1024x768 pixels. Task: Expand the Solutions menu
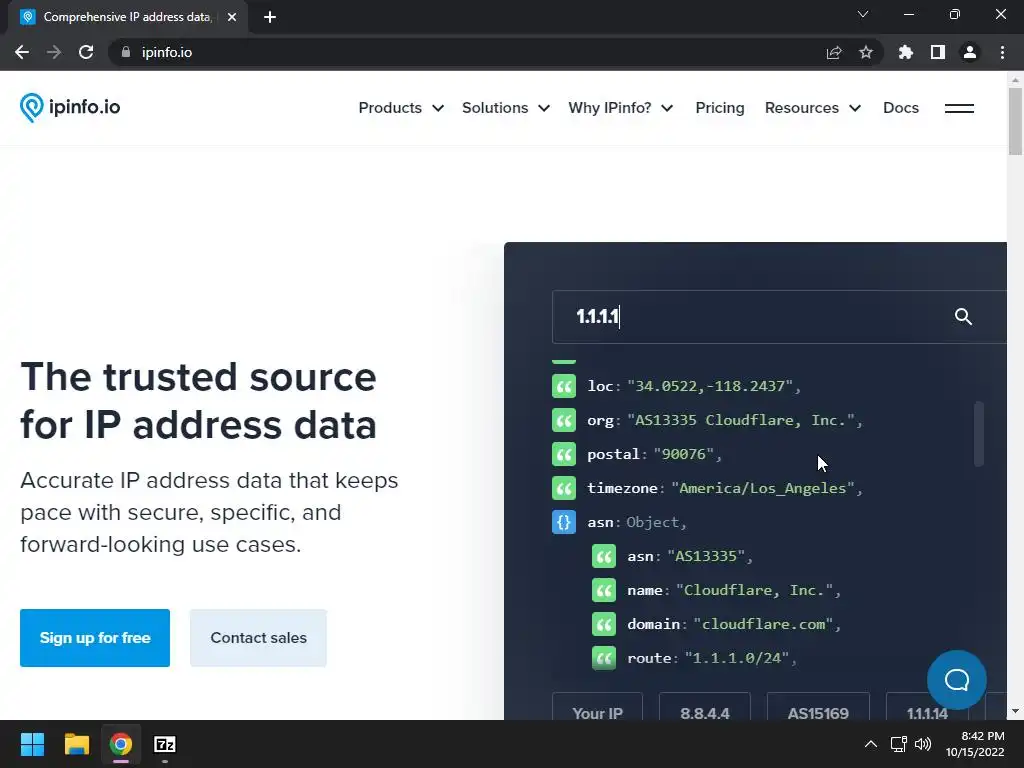coord(505,108)
